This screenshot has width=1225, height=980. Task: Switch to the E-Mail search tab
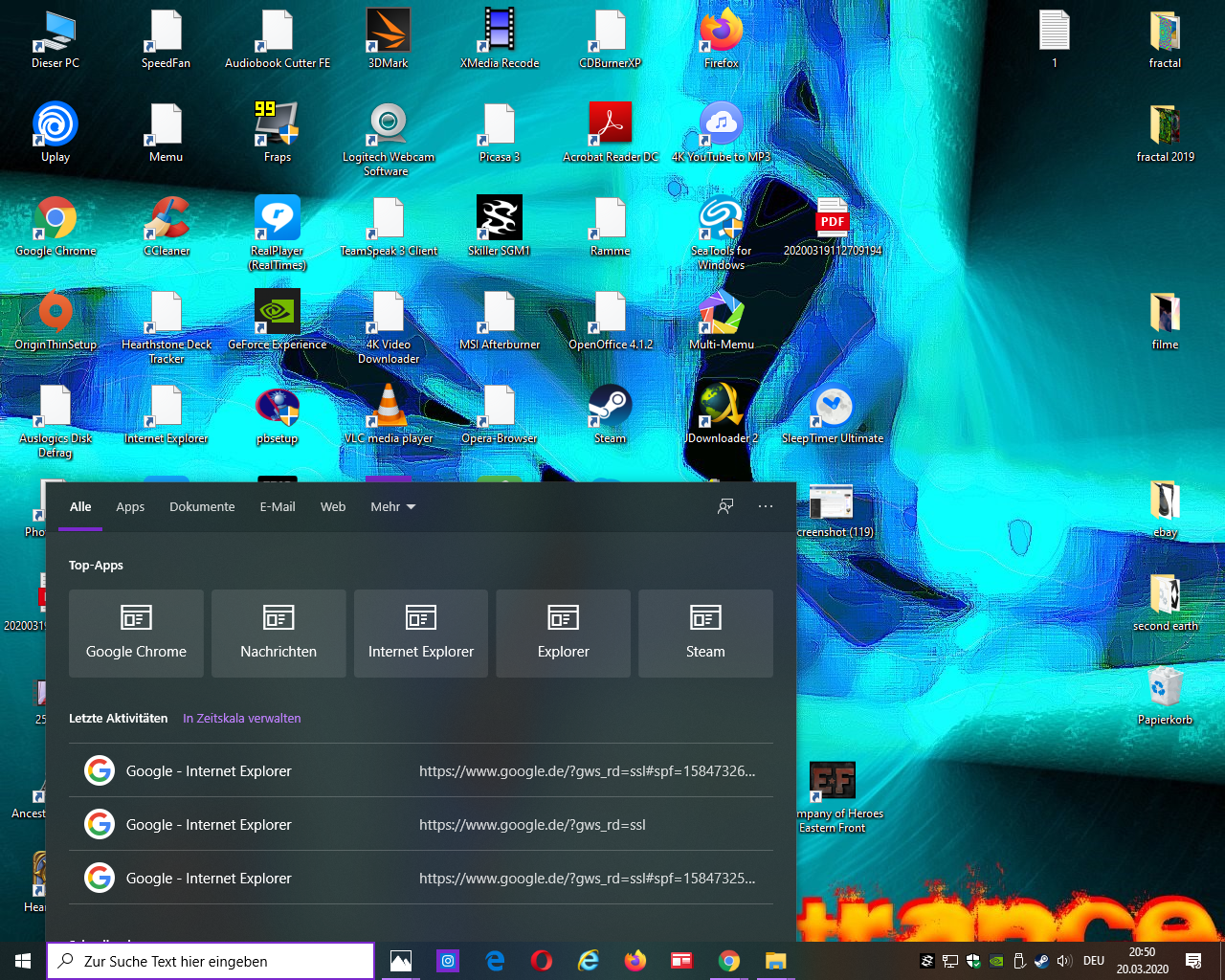tap(278, 506)
